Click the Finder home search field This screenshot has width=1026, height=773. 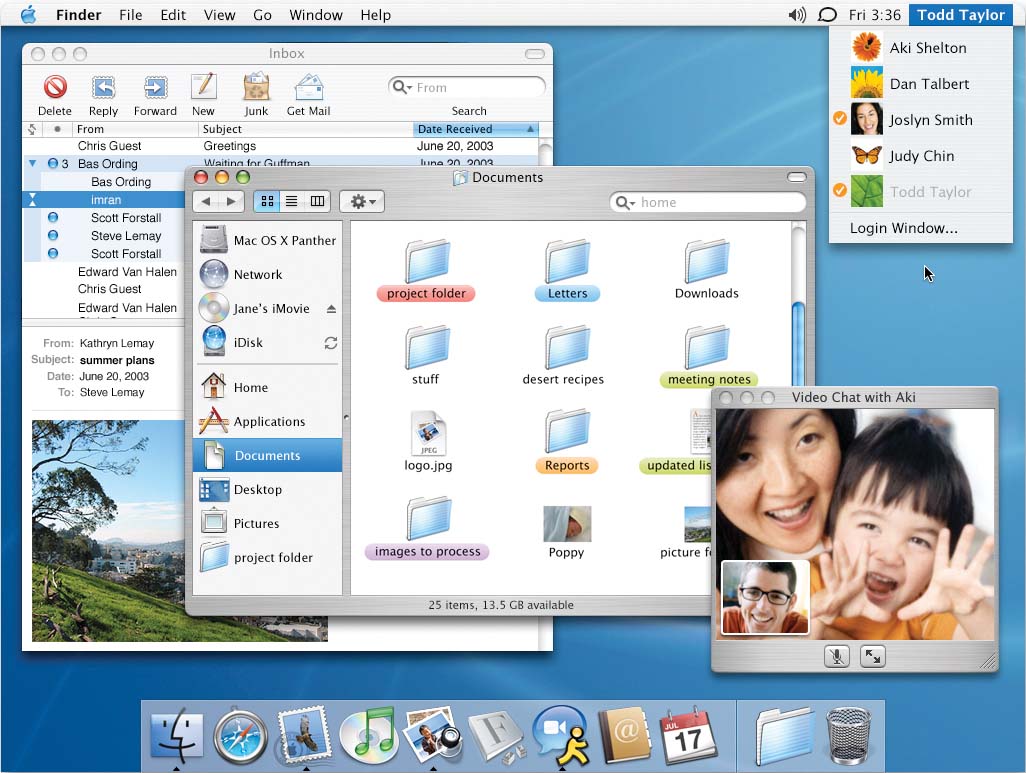[x=718, y=203]
